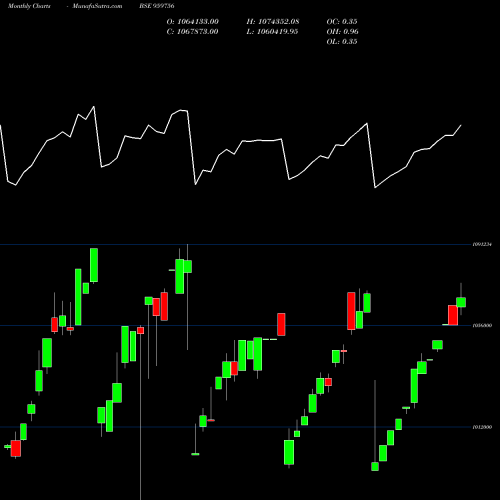Click the 1056000 price axis label
Viewport: 500px width, 500px height.
(482, 325)
